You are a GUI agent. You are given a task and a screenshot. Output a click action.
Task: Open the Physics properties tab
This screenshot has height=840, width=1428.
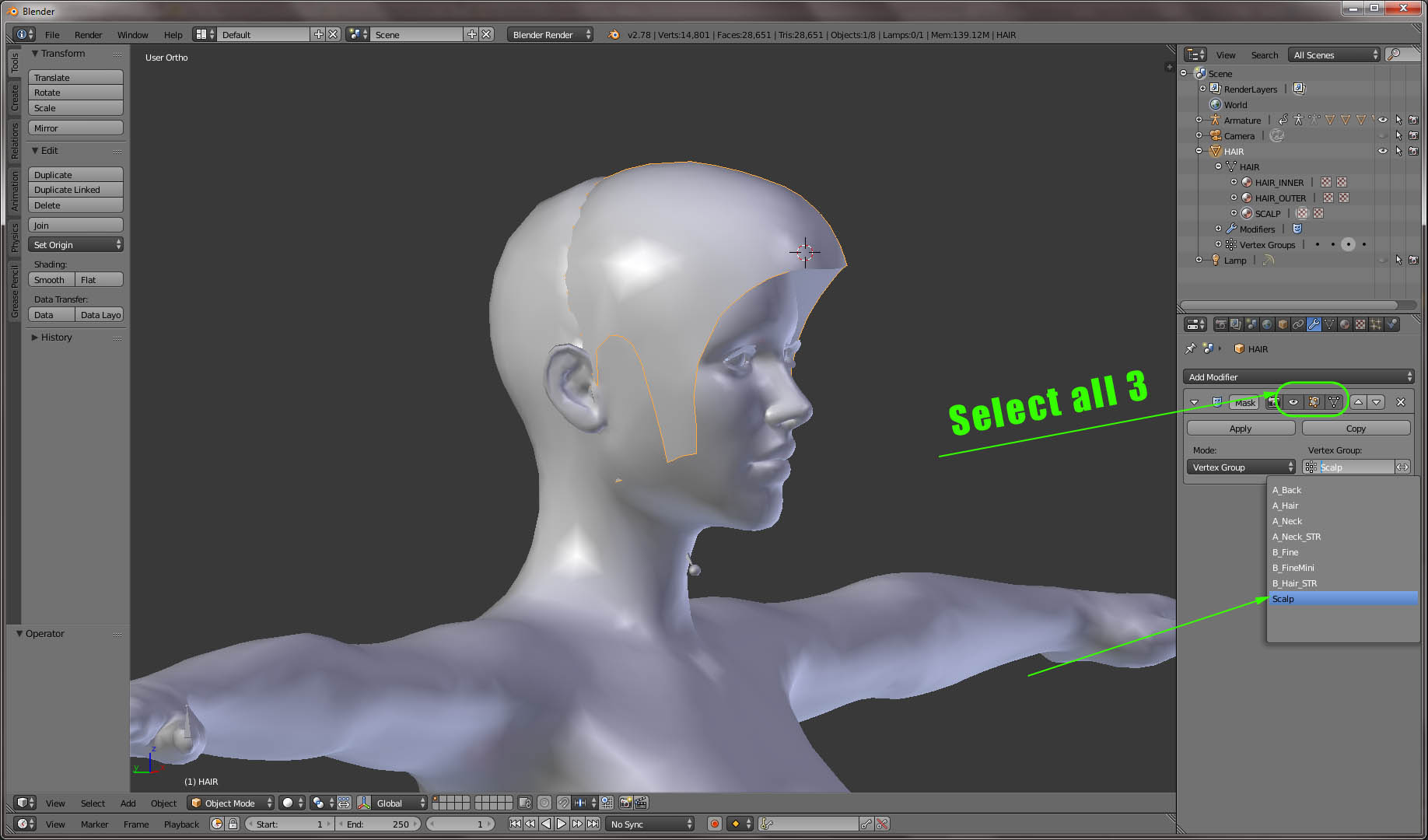1391,324
